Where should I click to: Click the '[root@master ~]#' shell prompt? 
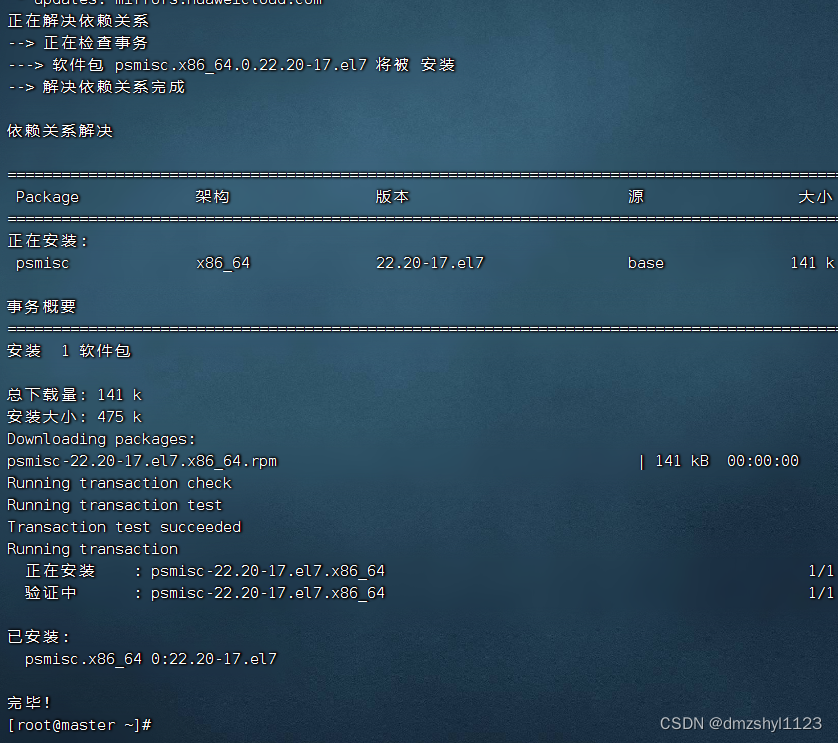[80, 725]
